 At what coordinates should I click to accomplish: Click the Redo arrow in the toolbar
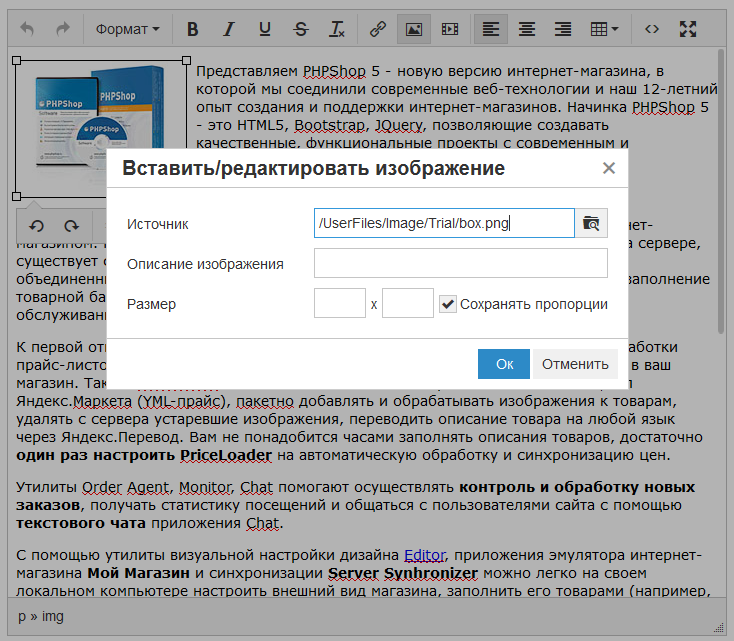click(x=62, y=29)
